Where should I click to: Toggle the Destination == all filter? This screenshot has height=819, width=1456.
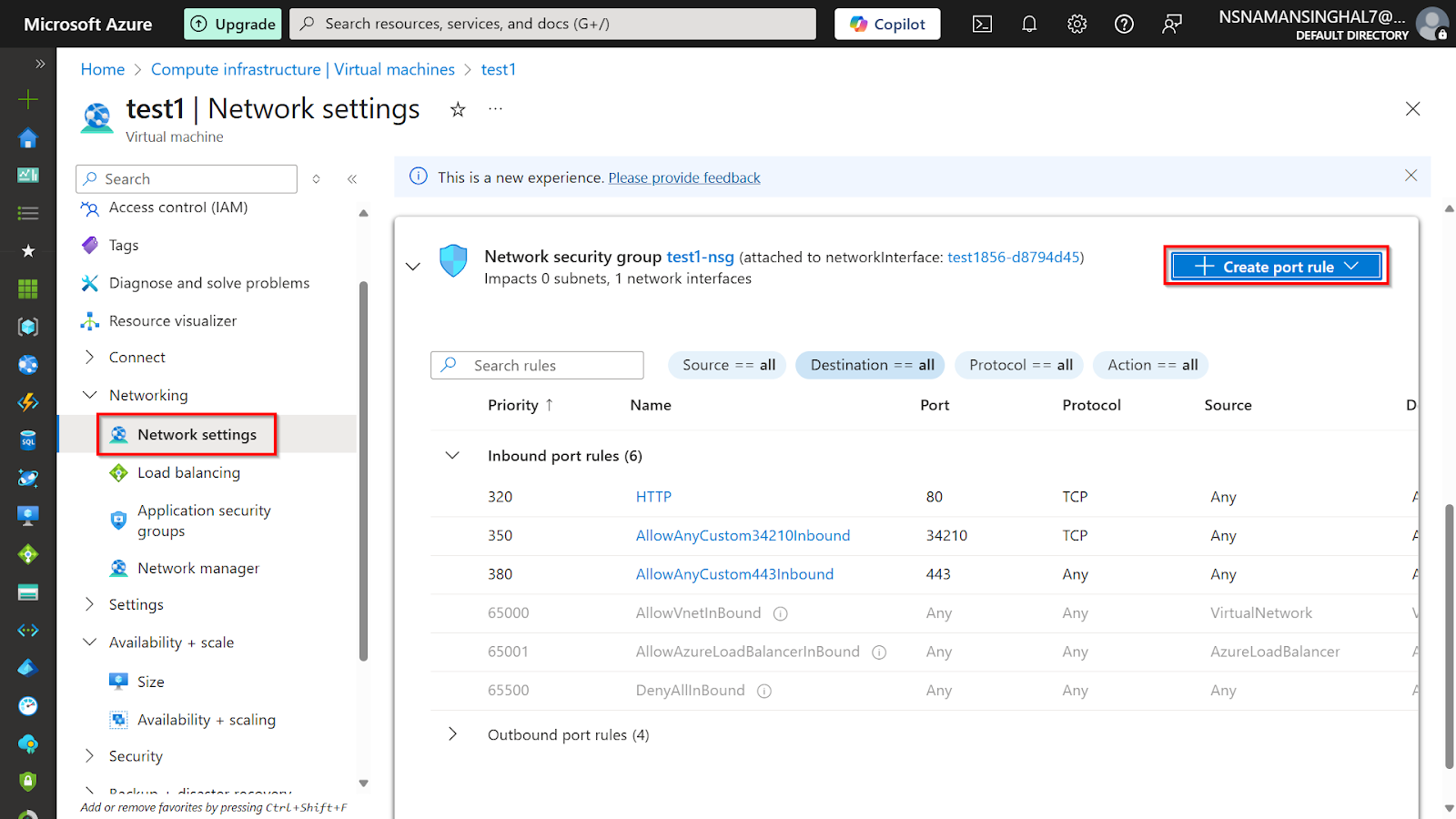coord(871,365)
